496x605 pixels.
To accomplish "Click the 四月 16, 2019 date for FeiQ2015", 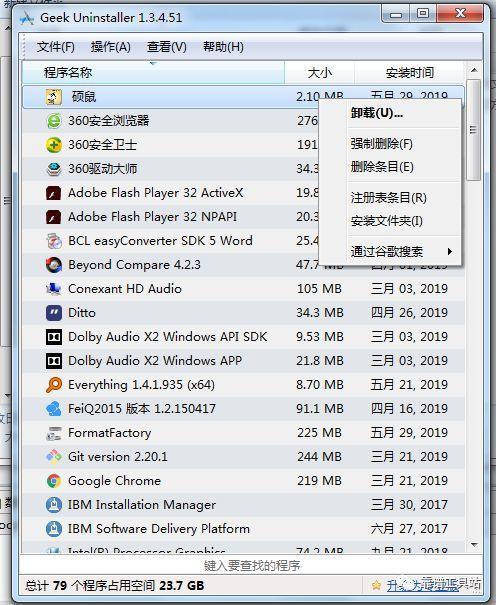I will tap(409, 409).
